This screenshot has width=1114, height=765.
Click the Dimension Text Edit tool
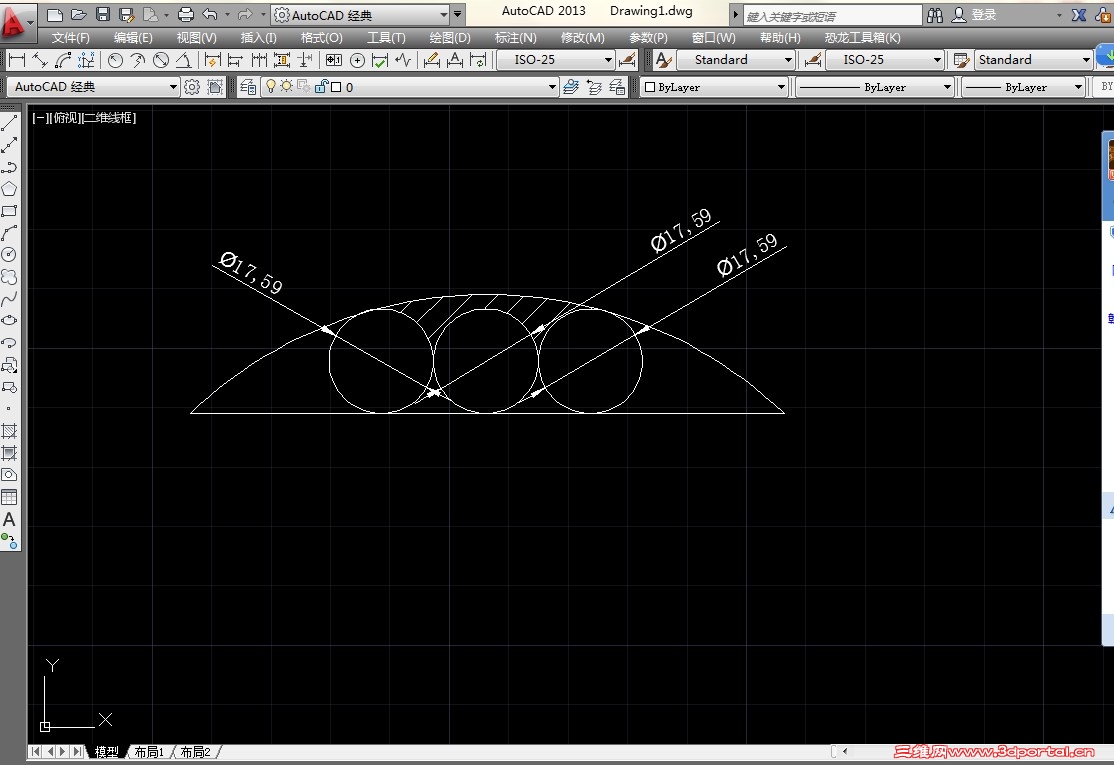pos(455,60)
